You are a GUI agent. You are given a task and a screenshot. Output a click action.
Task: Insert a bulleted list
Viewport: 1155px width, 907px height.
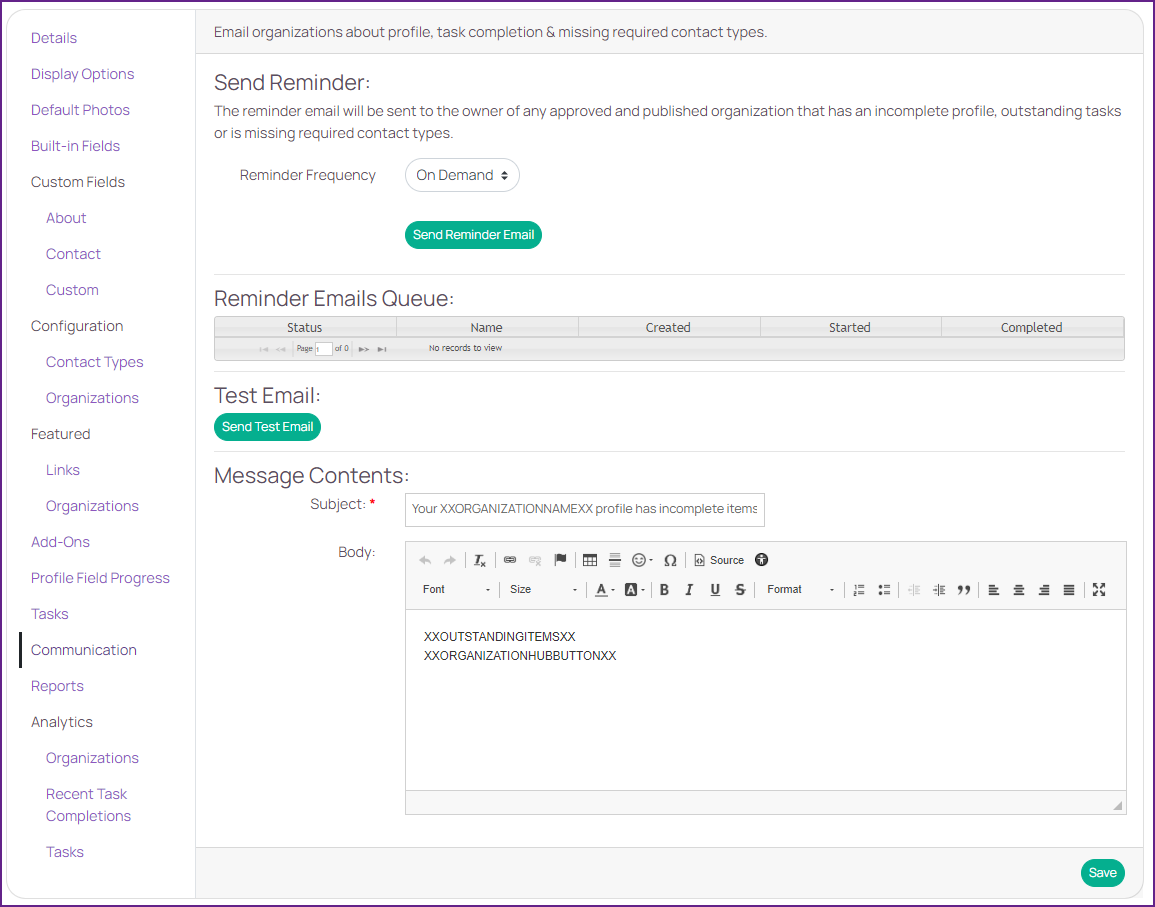(884, 590)
